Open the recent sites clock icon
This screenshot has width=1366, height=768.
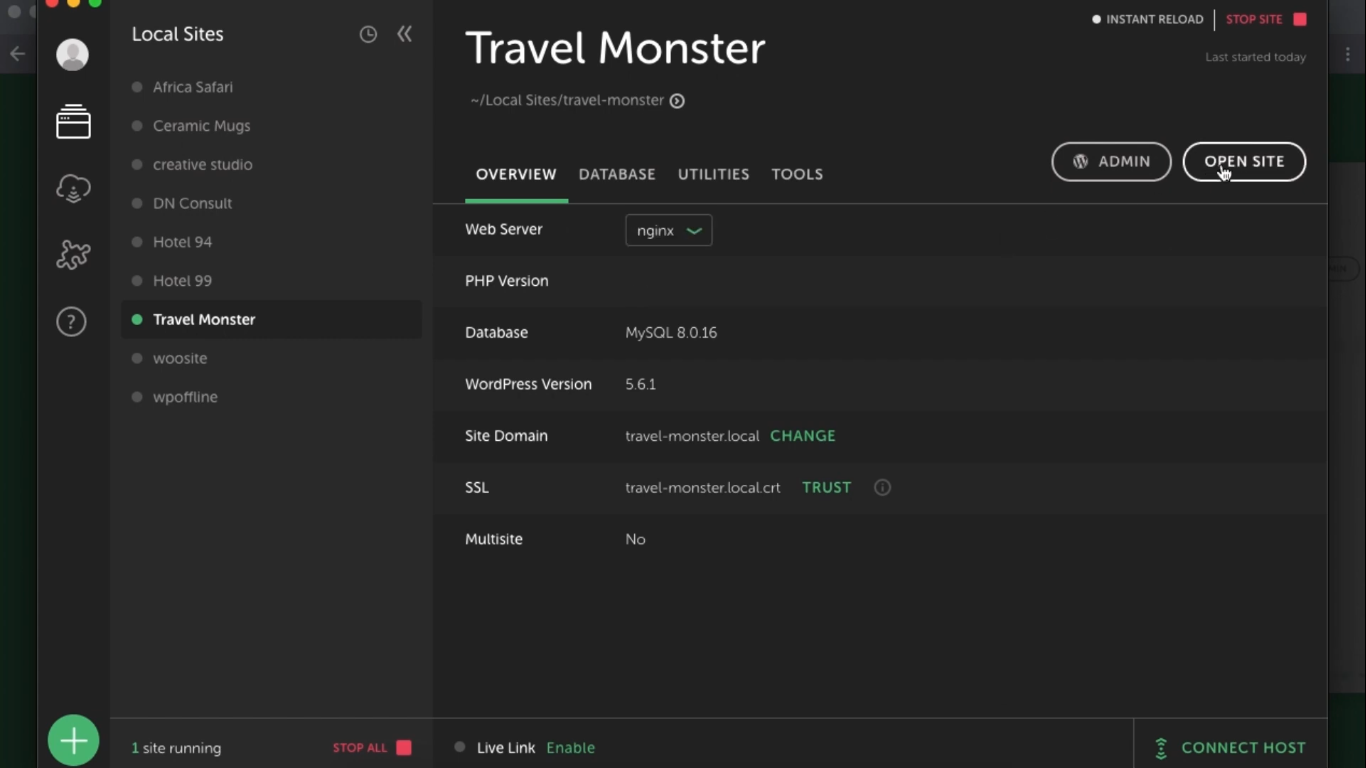368,35
